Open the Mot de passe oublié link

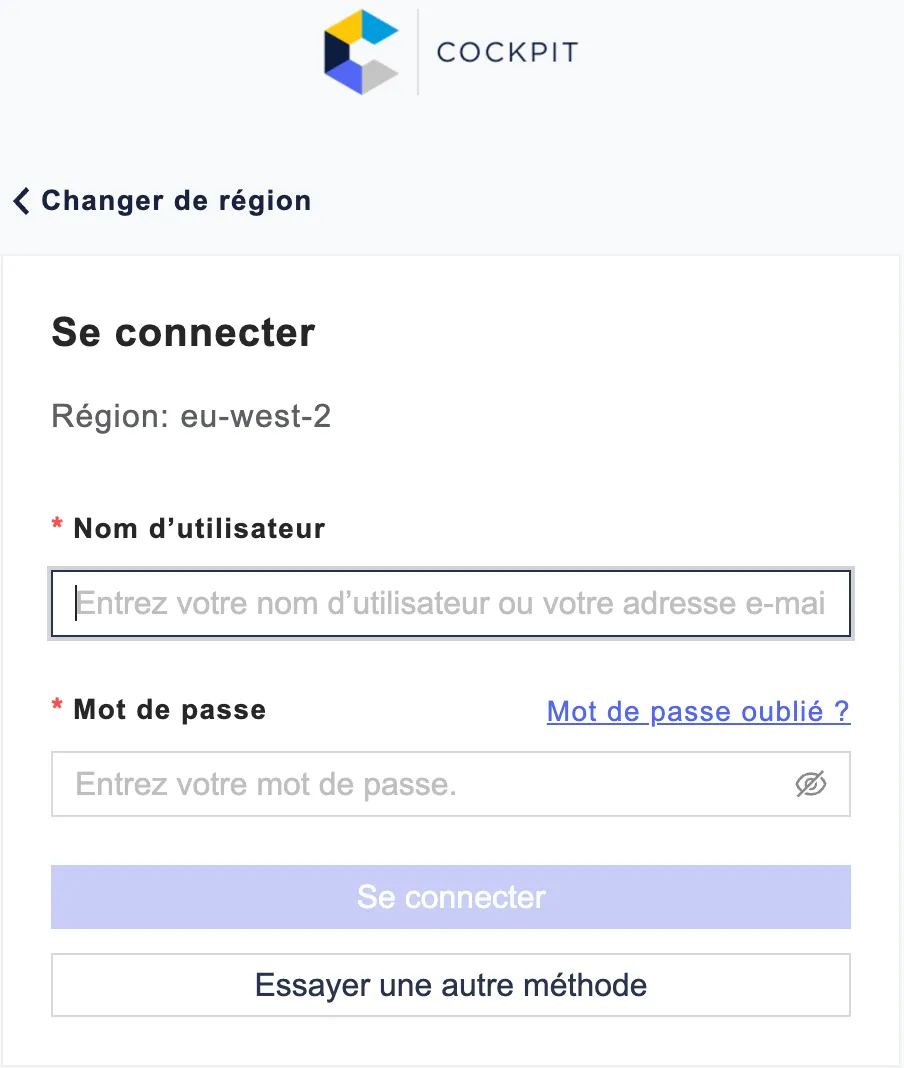coord(698,711)
